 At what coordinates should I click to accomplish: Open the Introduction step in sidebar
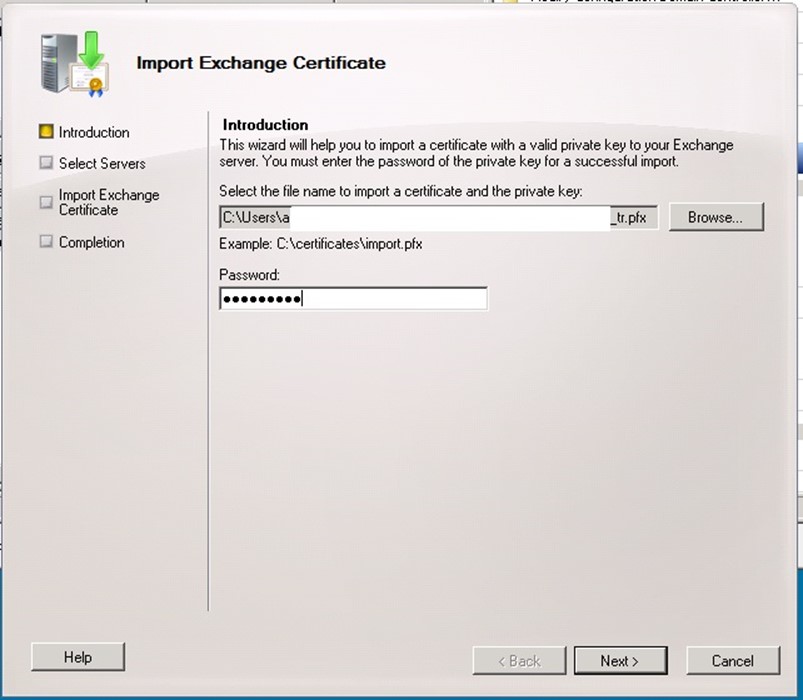(x=94, y=132)
